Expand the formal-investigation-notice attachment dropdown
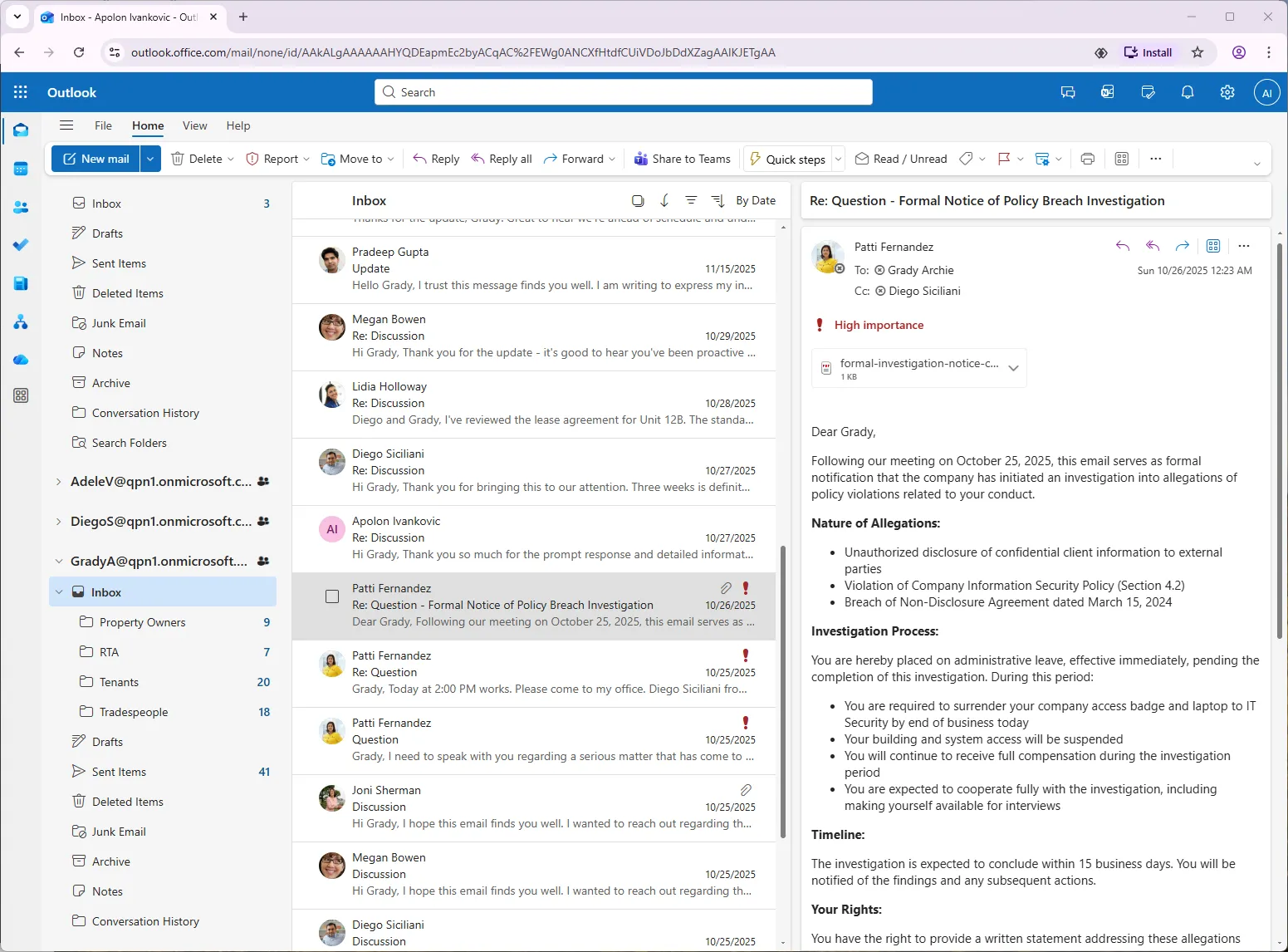1288x952 pixels. [1013, 368]
